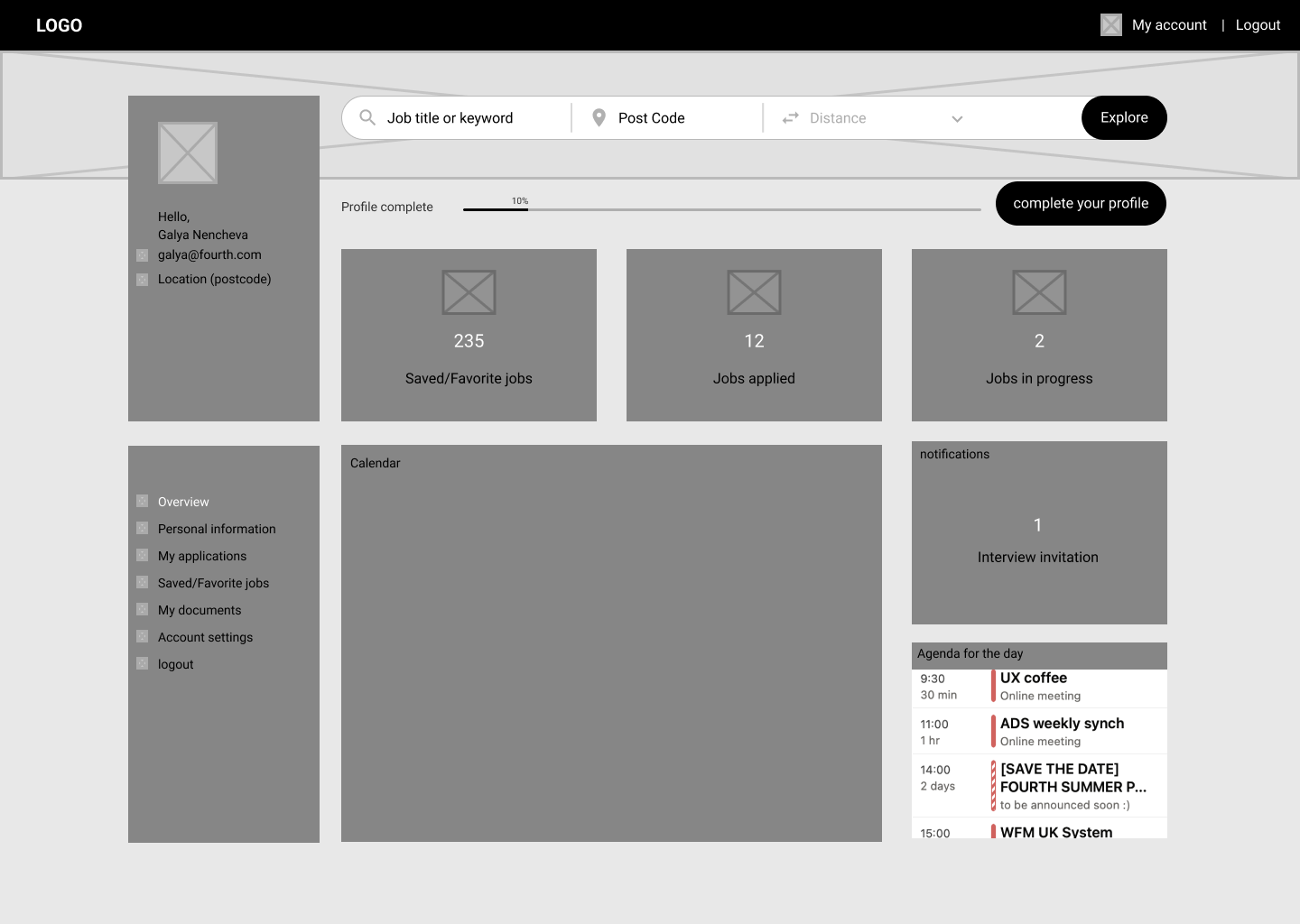Open Account settings from the sidebar

[x=205, y=637]
